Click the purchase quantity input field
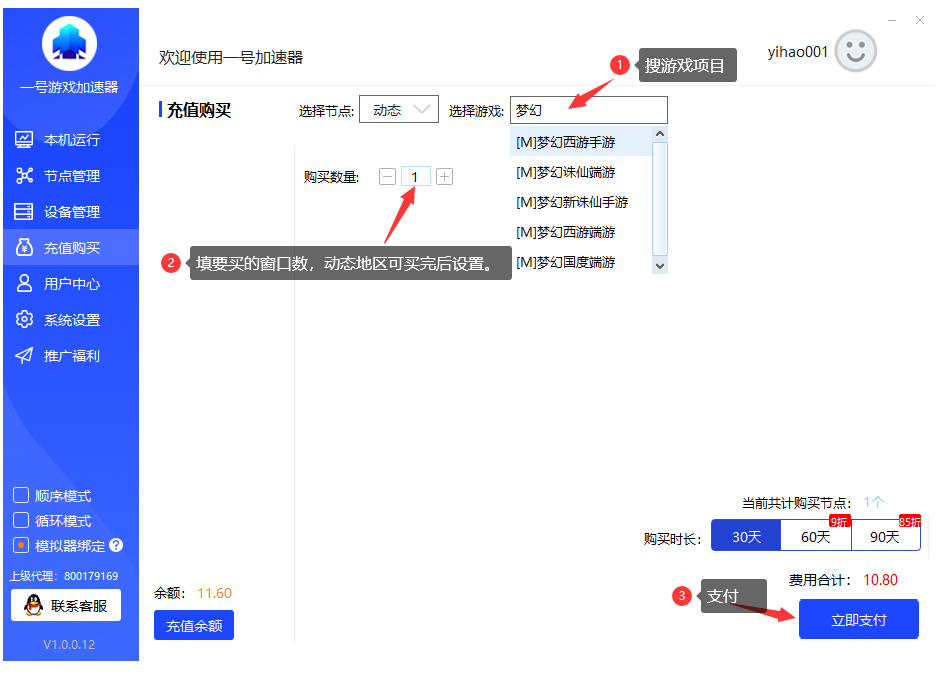Screen dimensions: 938x680 [416, 177]
